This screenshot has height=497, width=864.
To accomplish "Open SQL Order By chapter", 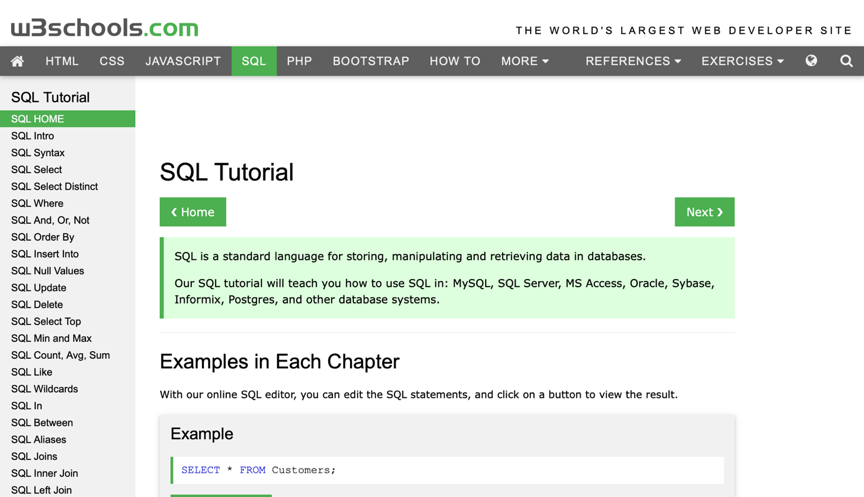I will point(42,237).
